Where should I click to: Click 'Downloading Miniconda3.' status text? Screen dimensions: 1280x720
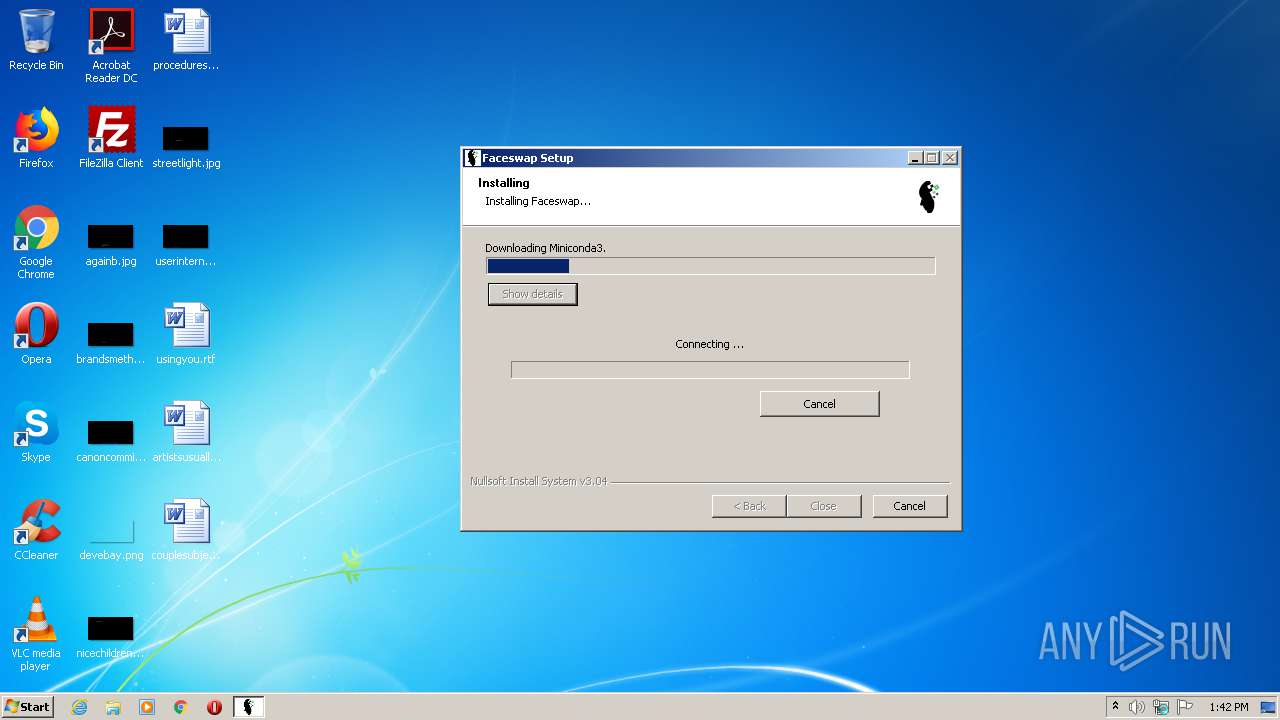tap(545, 248)
